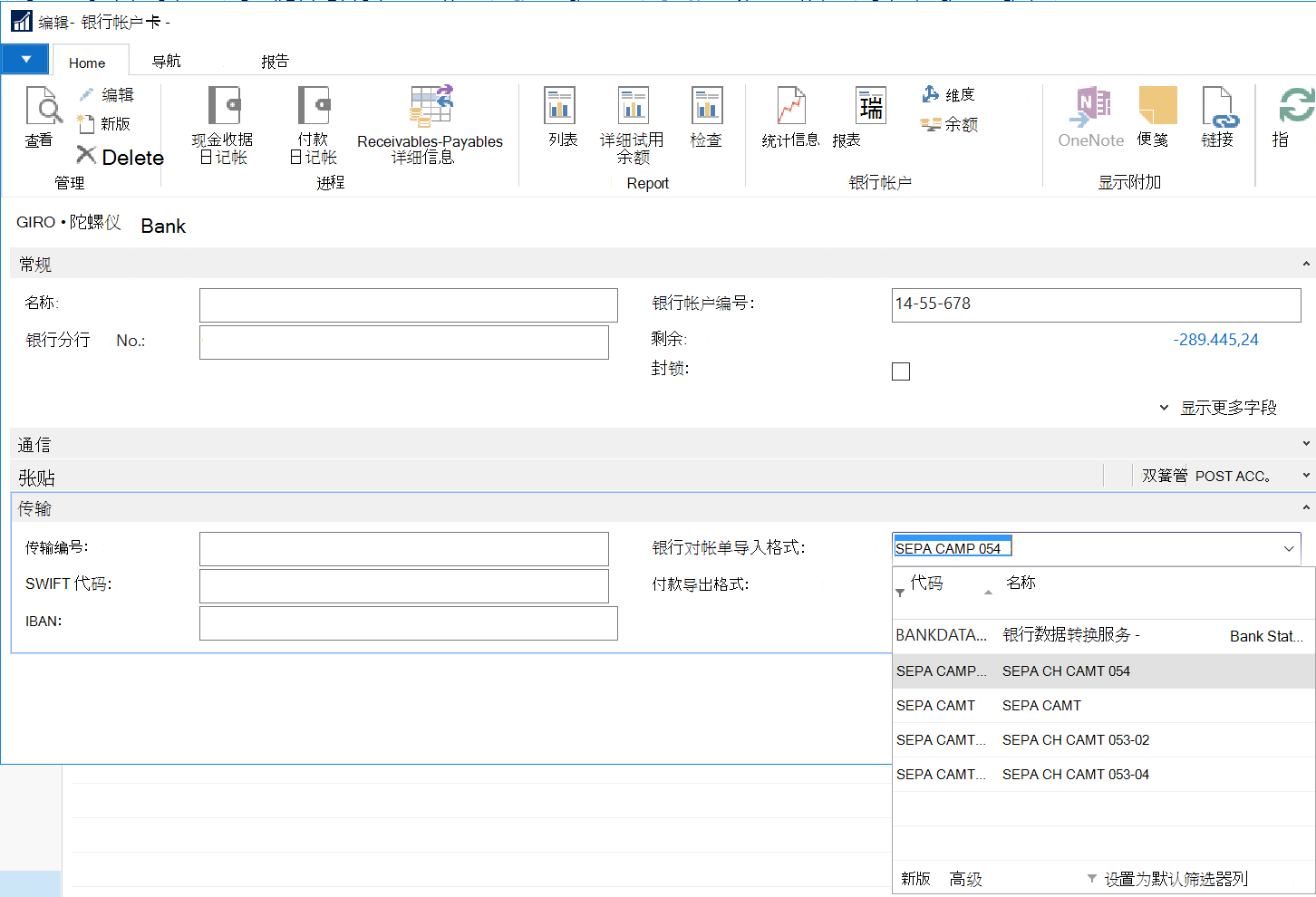Click New (新版) in the dropdown footer
1316x897 pixels.
click(x=915, y=879)
